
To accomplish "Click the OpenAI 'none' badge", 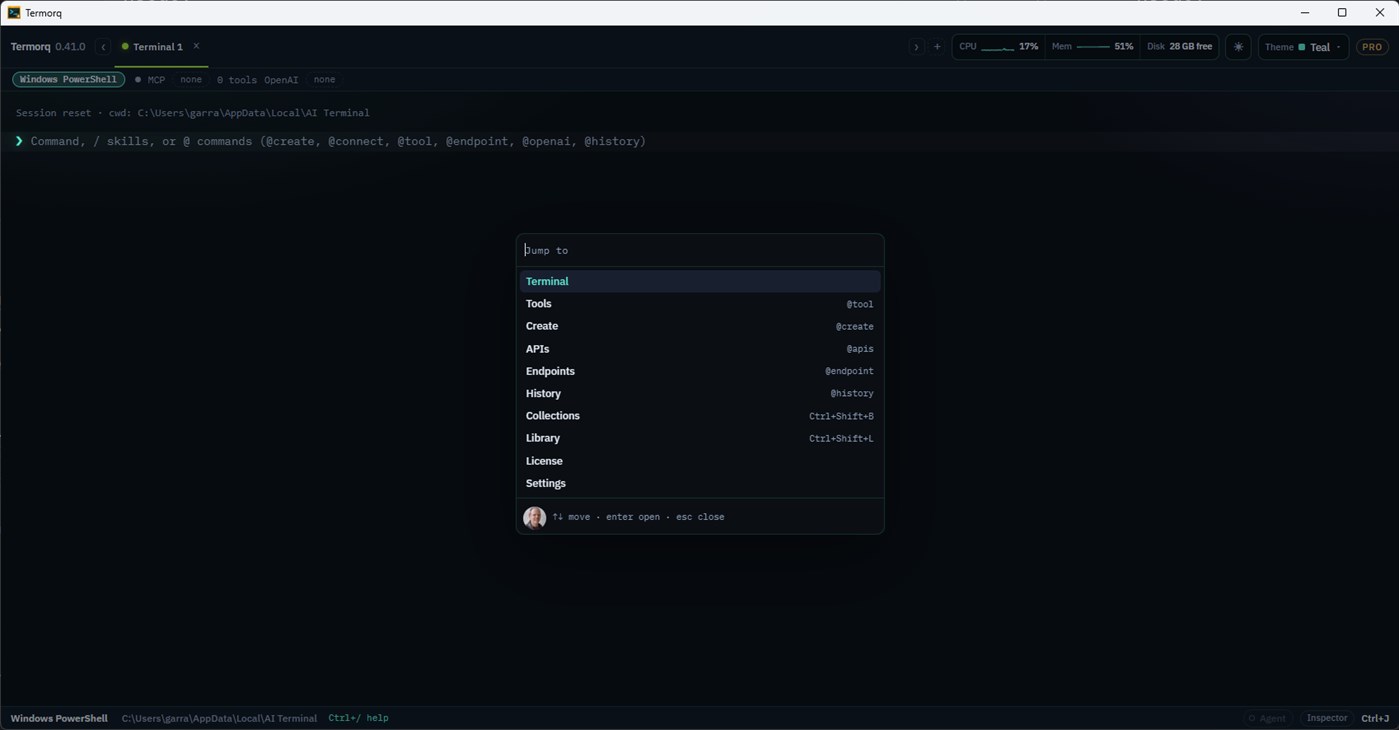I will [324, 80].
